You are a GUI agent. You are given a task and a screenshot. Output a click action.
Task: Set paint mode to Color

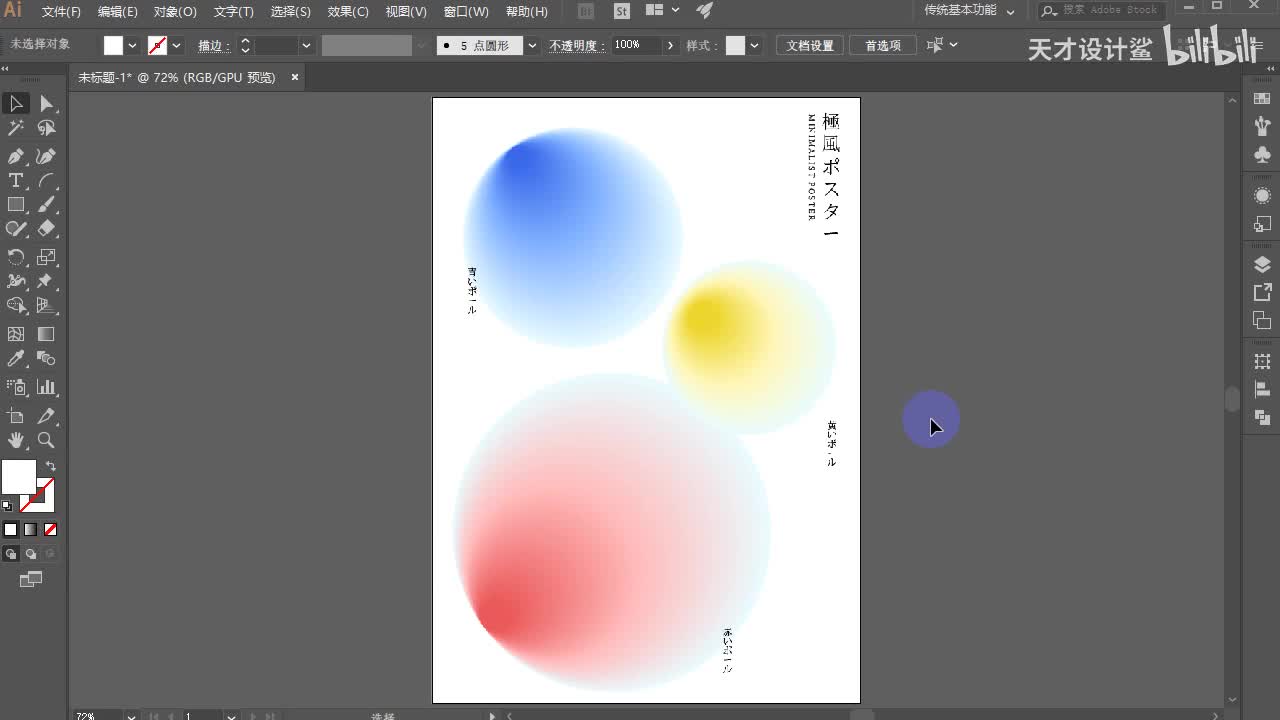[11, 529]
